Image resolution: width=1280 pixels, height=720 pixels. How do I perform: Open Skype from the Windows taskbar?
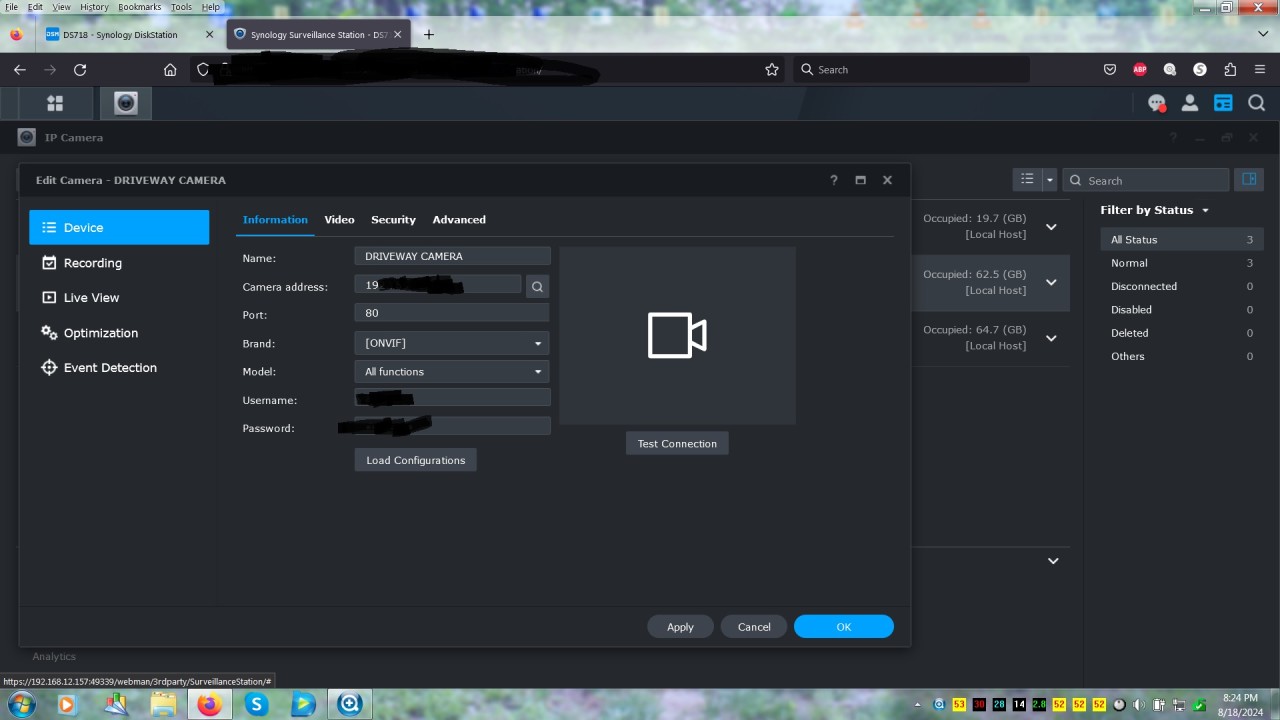click(x=257, y=704)
